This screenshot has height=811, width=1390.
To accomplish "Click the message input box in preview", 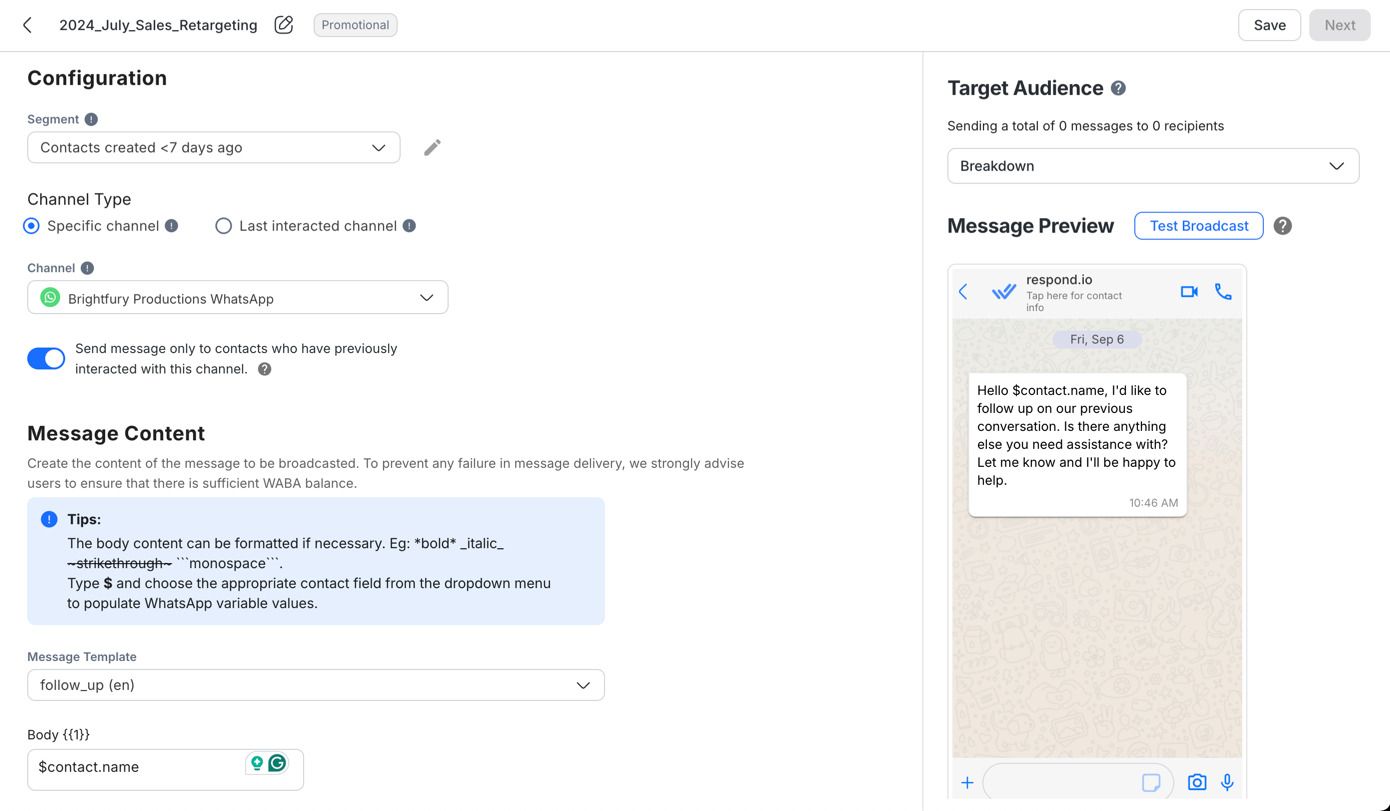I will click(1078, 782).
